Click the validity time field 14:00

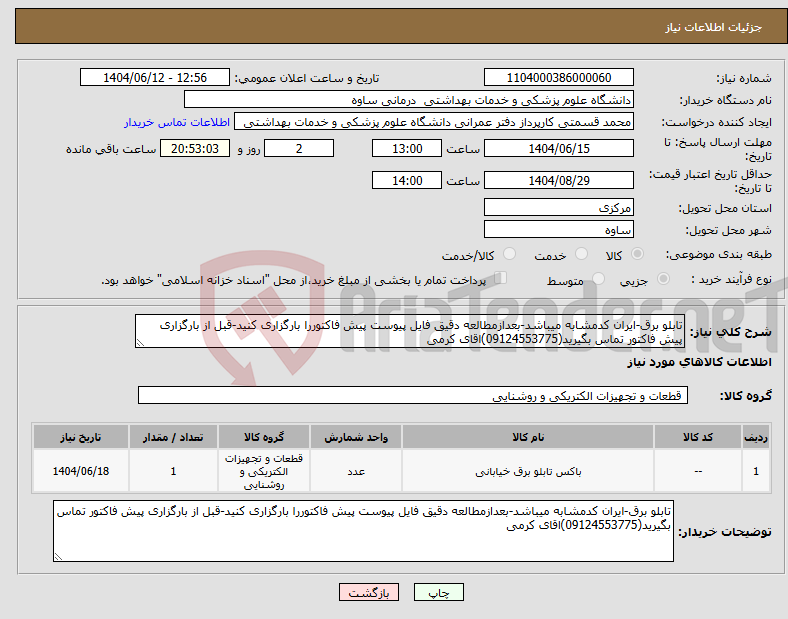point(407,180)
